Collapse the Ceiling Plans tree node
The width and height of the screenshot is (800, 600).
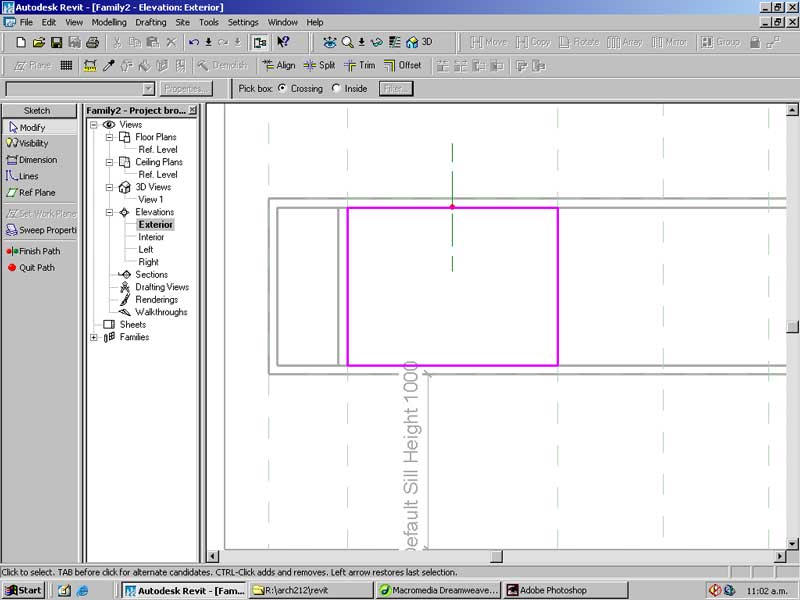tap(109, 162)
